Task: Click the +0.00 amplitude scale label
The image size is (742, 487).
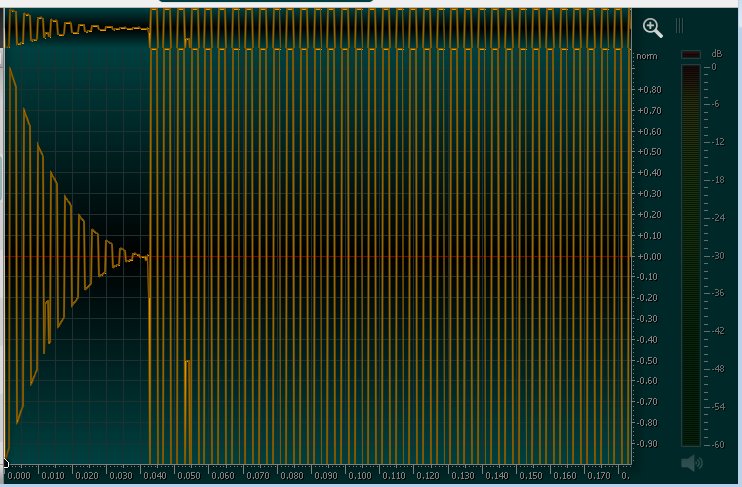Action: 649,257
